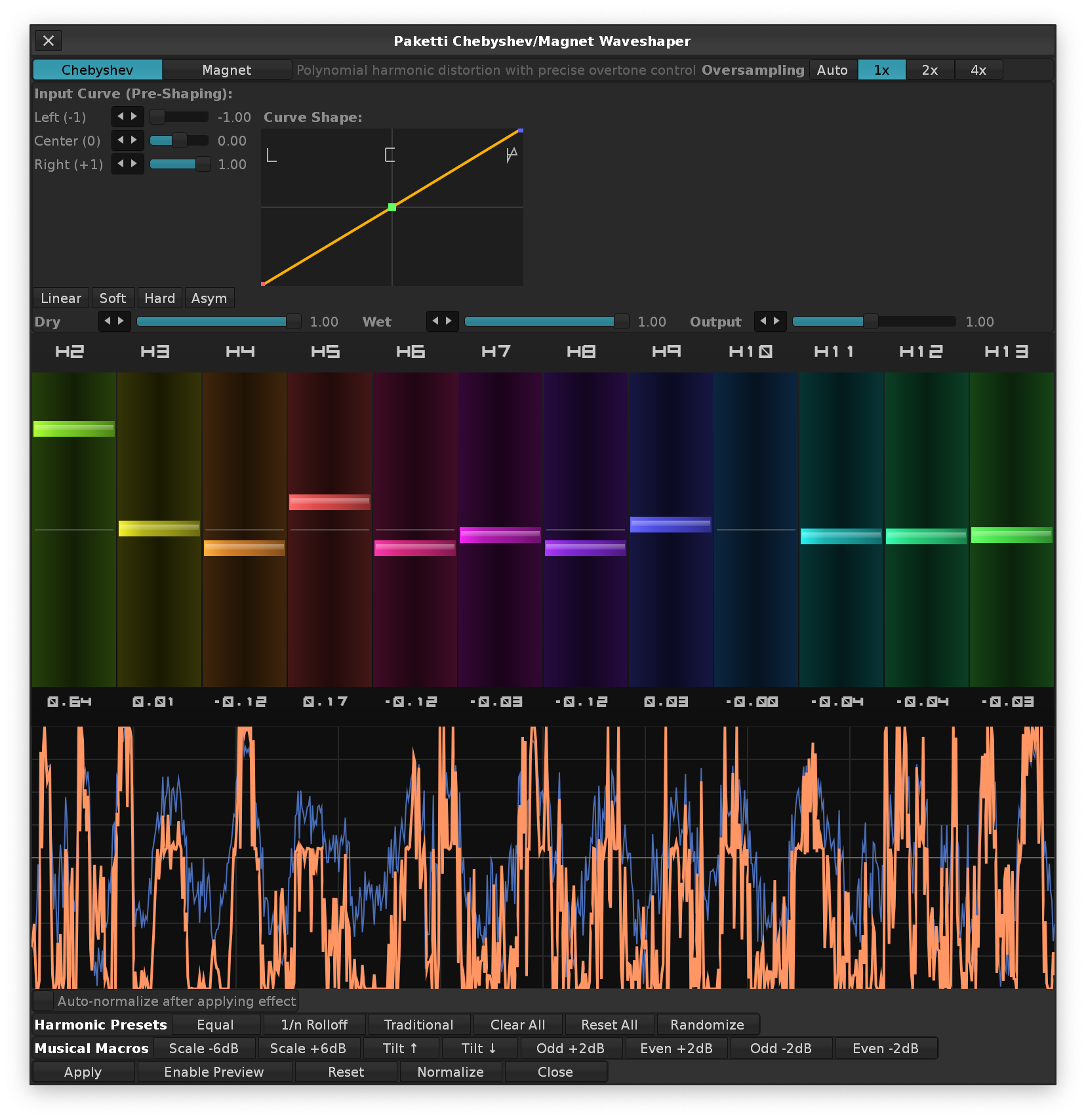Click the left arrow of the Dry stepper

point(108,321)
